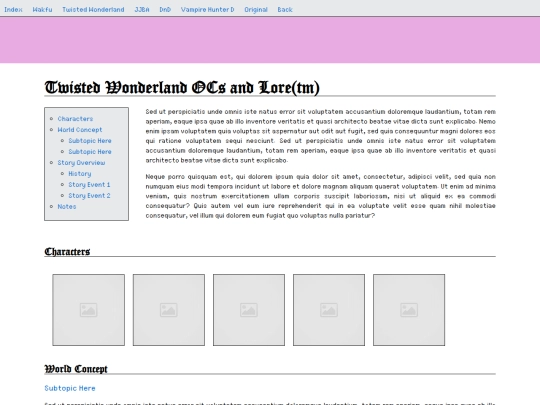This screenshot has width=540, height=405.
Task: Jump to Characters from the contents box
Action: click(75, 119)
